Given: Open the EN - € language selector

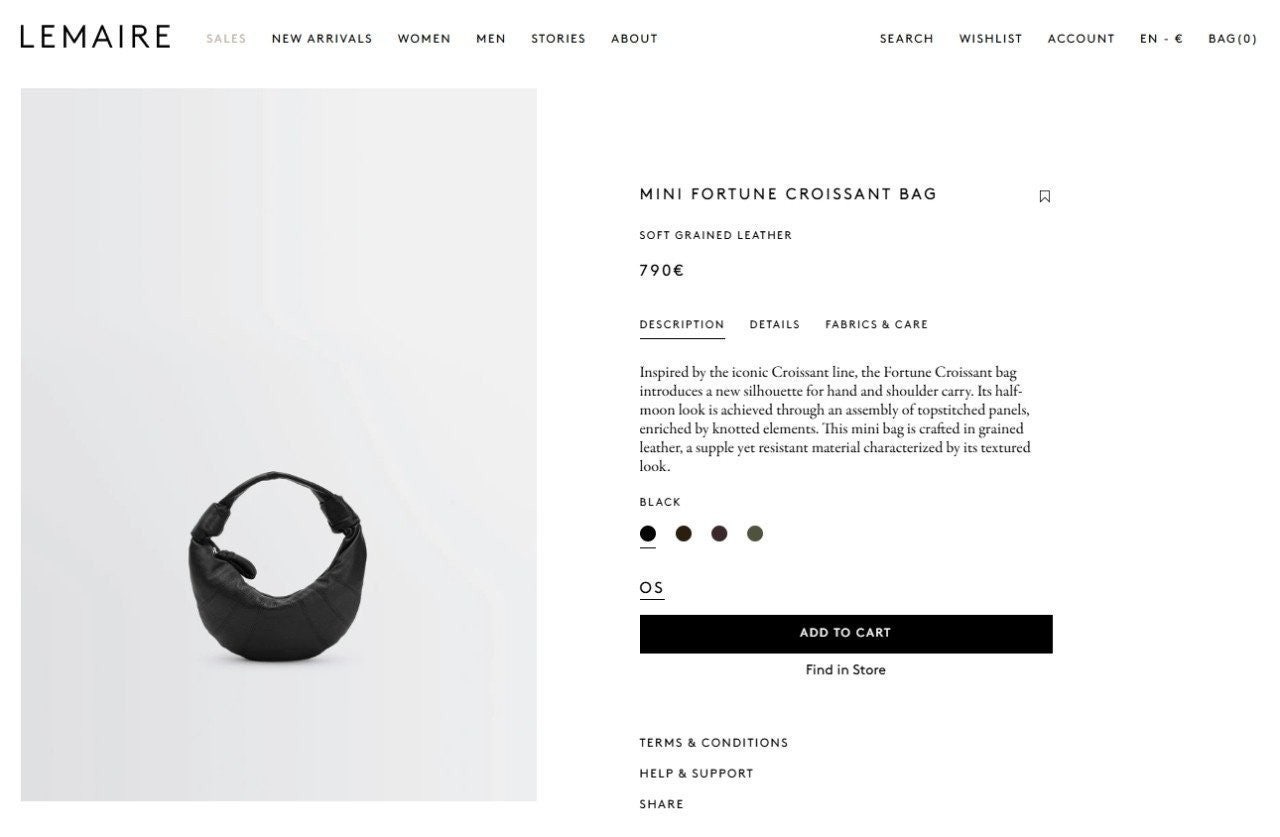Looking at the screenshot, I should coord(1161,39).
